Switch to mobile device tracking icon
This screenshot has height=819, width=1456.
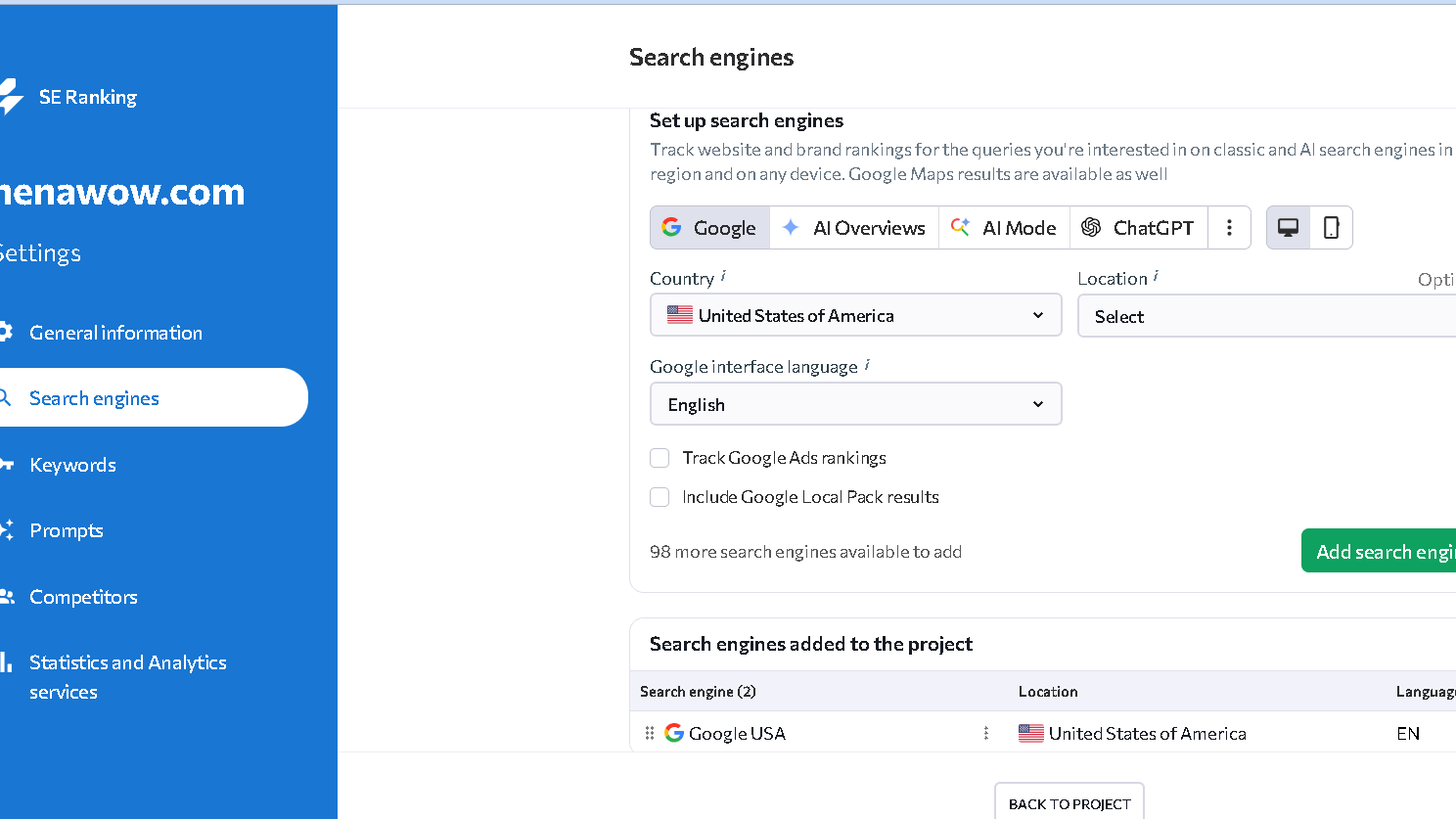[x=1331, y=227]
